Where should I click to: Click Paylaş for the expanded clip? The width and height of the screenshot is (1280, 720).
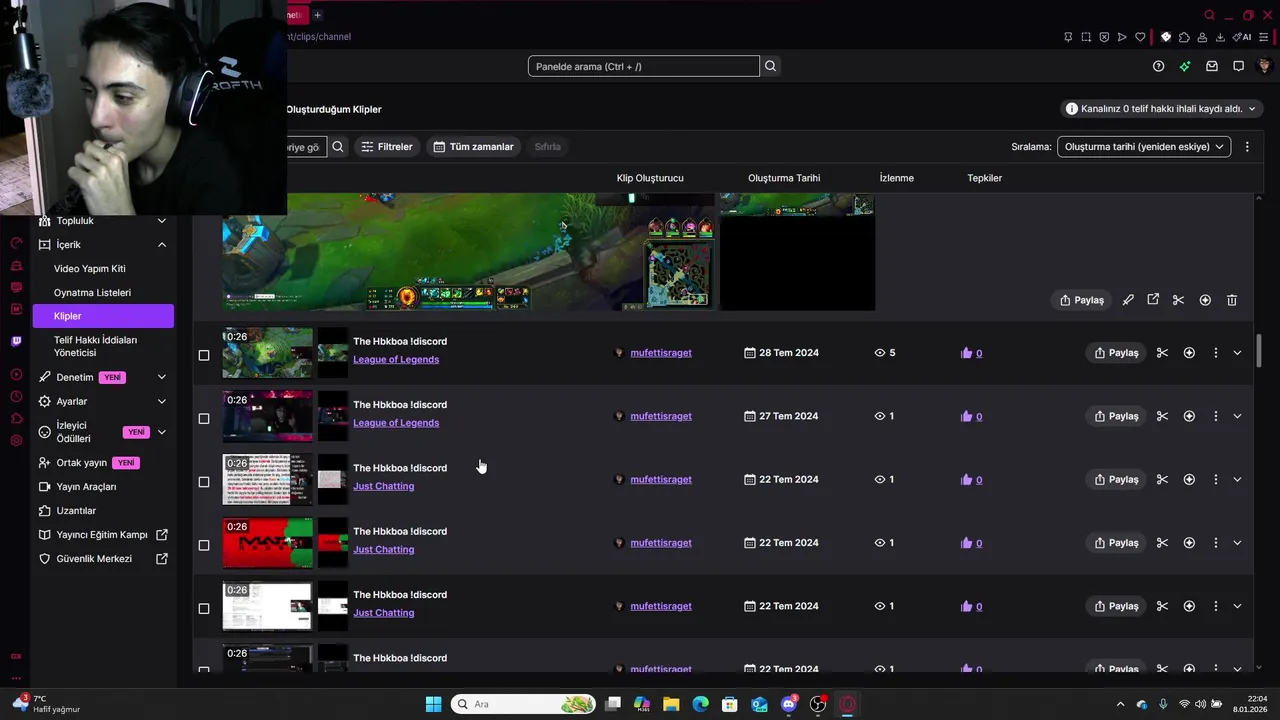pos(1081,300)
